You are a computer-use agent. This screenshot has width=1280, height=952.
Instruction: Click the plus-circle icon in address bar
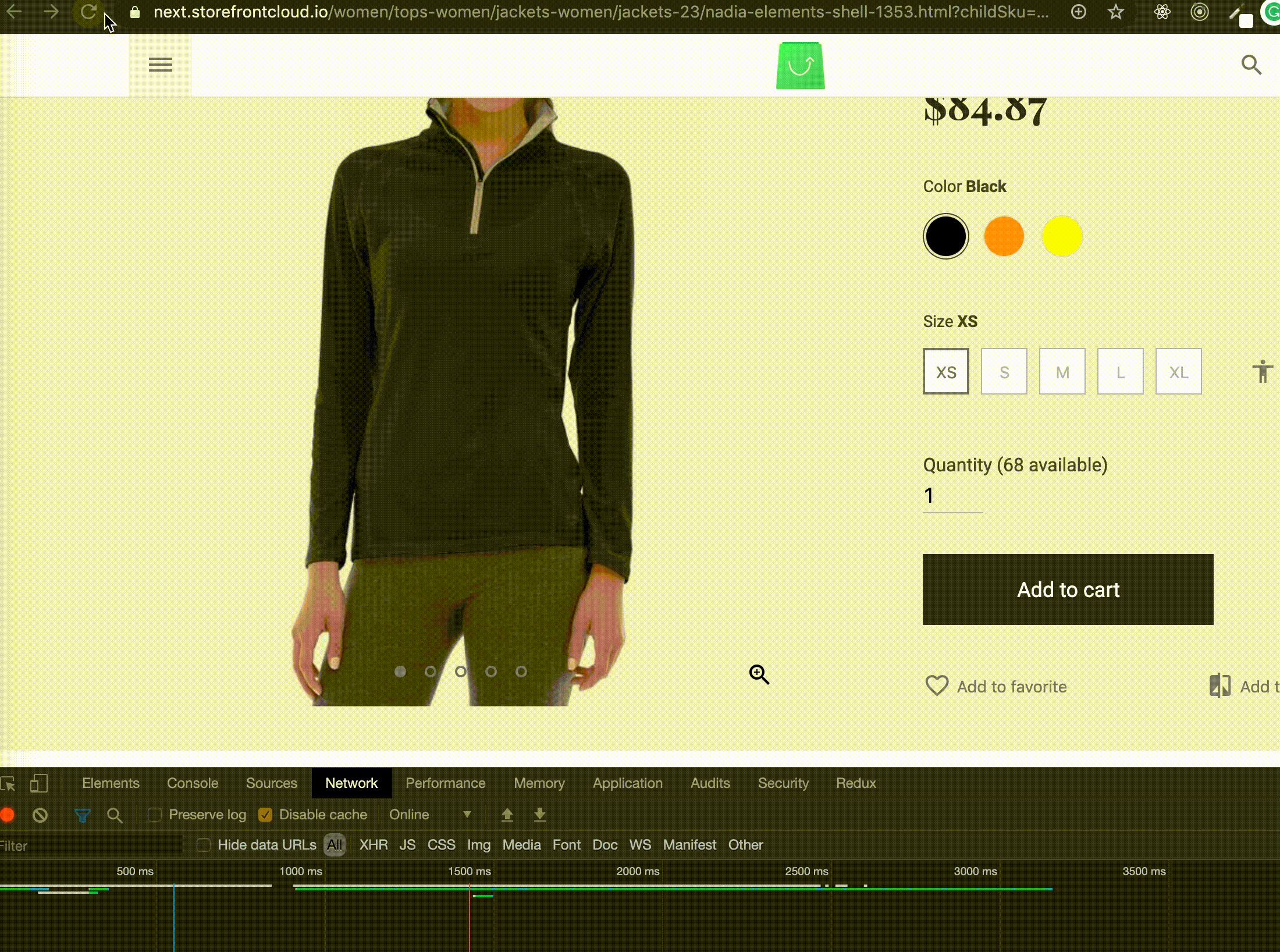pos(1079,12)
